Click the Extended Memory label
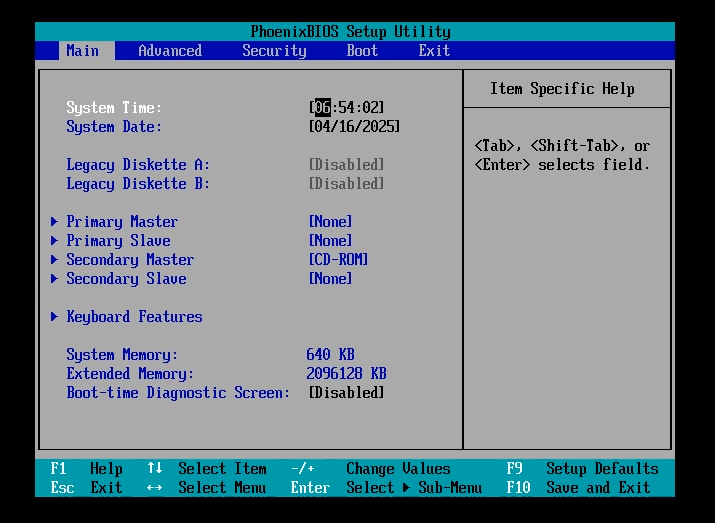This screenshot has height=523, width=715. (x=130, y=374)
